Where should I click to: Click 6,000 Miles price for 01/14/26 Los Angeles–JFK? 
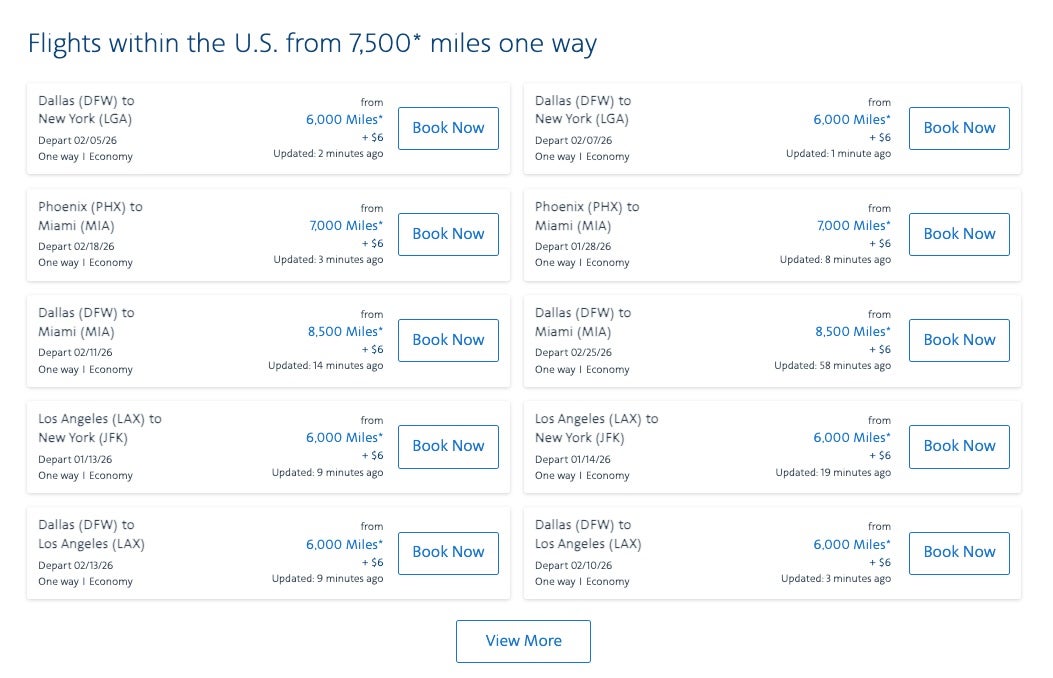click(851, 438)
